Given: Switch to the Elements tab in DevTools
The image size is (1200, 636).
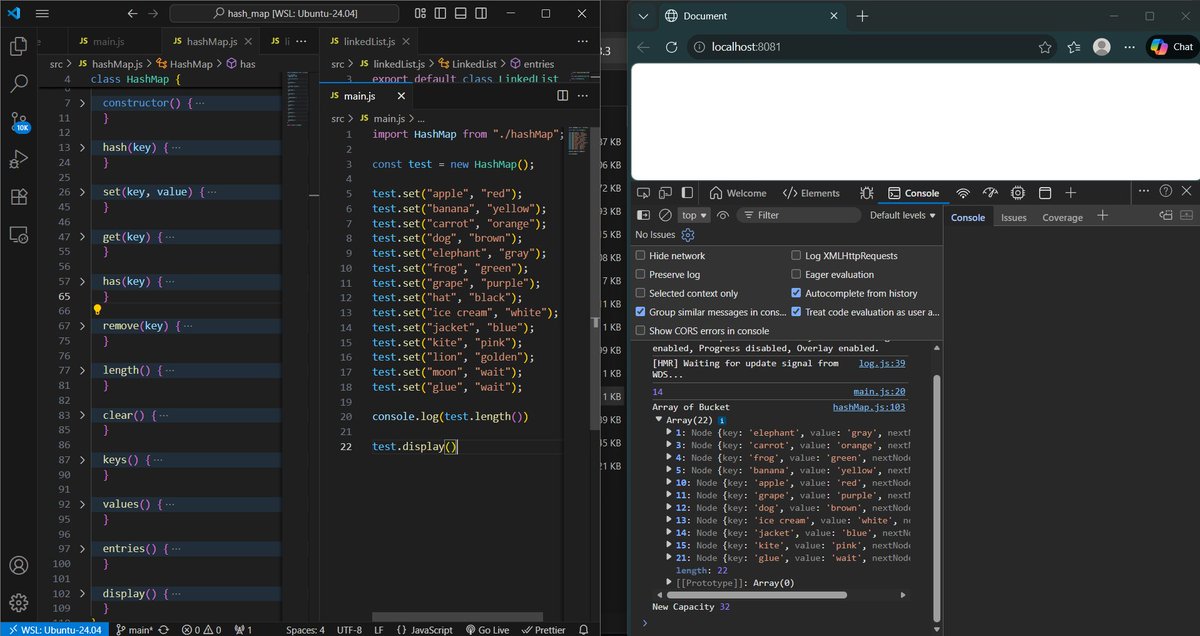Looking at the screenshot, I should coord(811,193).
